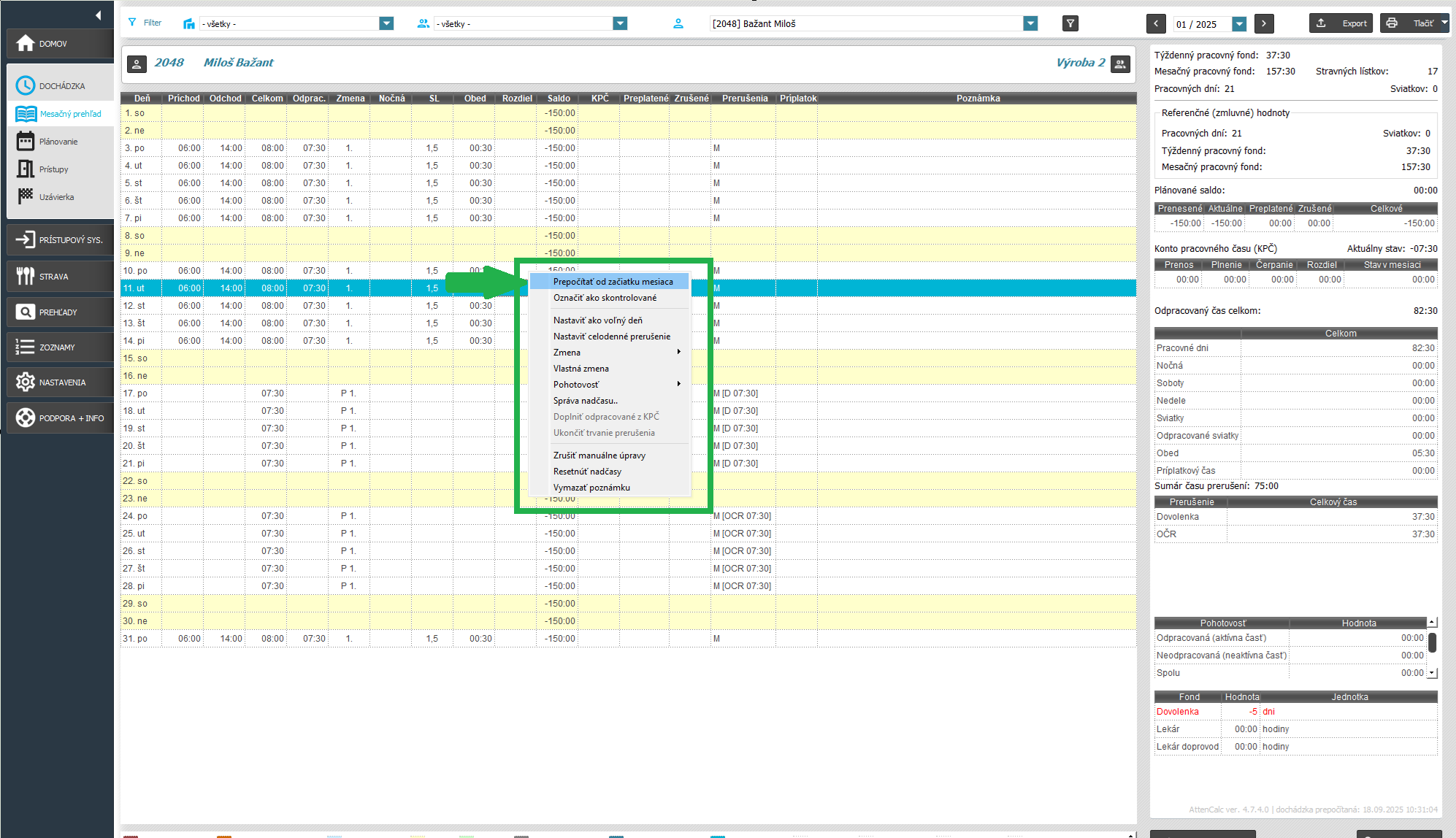Go to next month arrow
Viewport: 1456px width, 838px height.
[1264, 23]
